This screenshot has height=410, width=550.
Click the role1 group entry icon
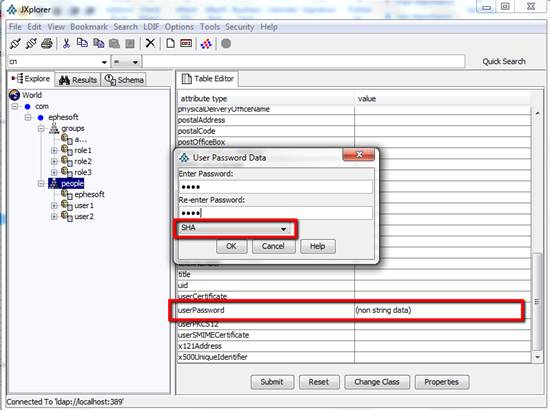[x=67, y=150]
